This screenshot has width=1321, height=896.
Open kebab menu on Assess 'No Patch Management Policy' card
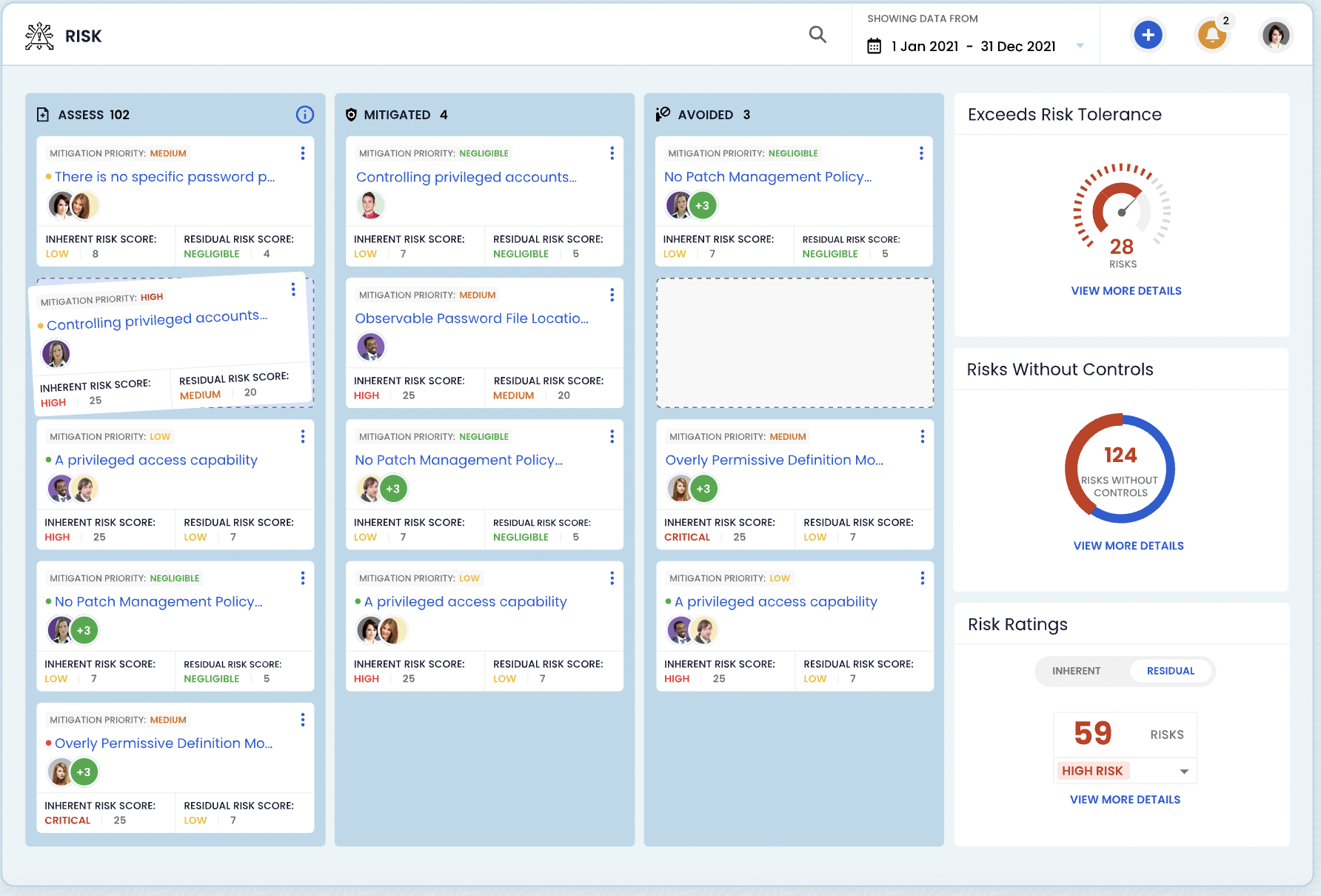point(302,578)
